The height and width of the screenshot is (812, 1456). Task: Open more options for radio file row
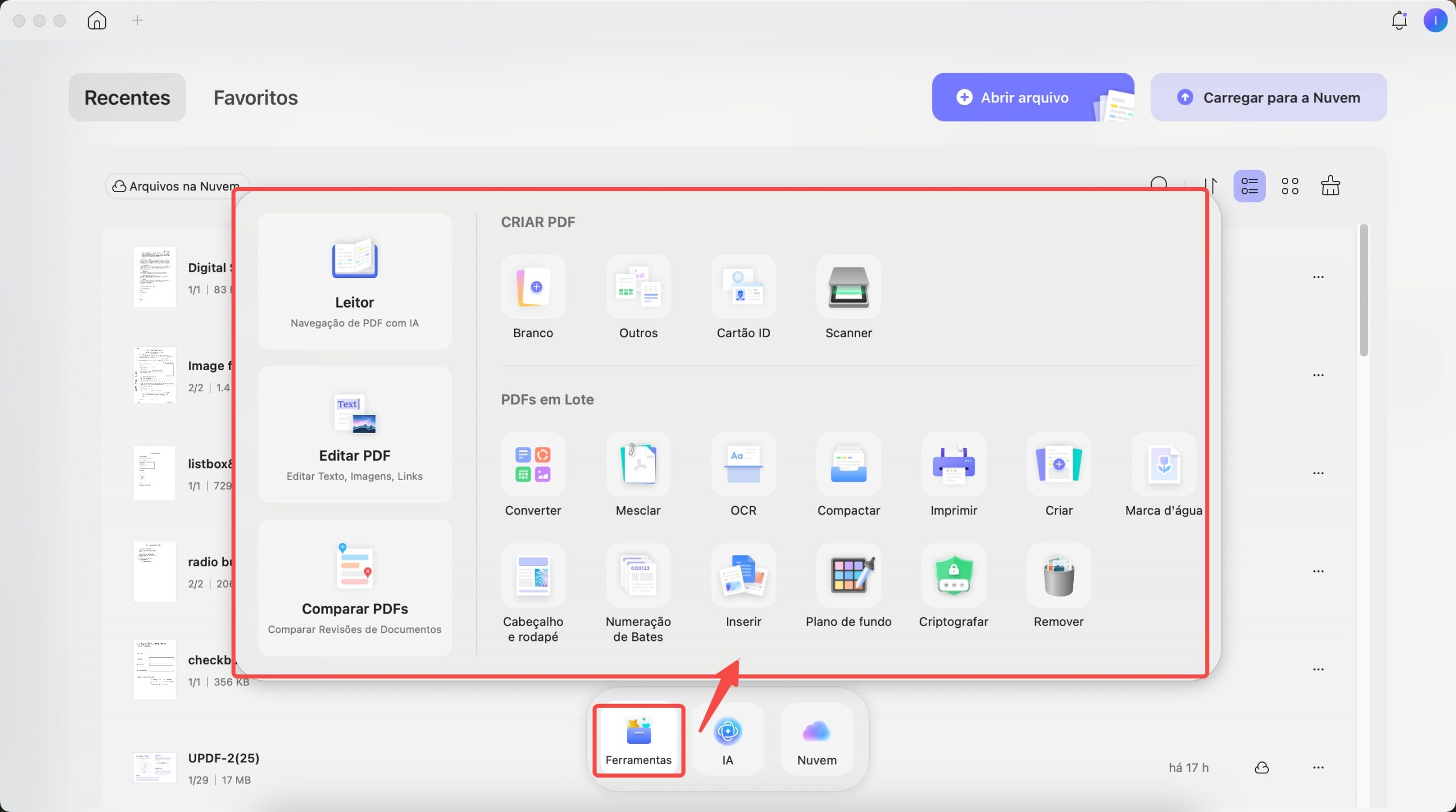pyautogui.click(x=1318, y=571)
